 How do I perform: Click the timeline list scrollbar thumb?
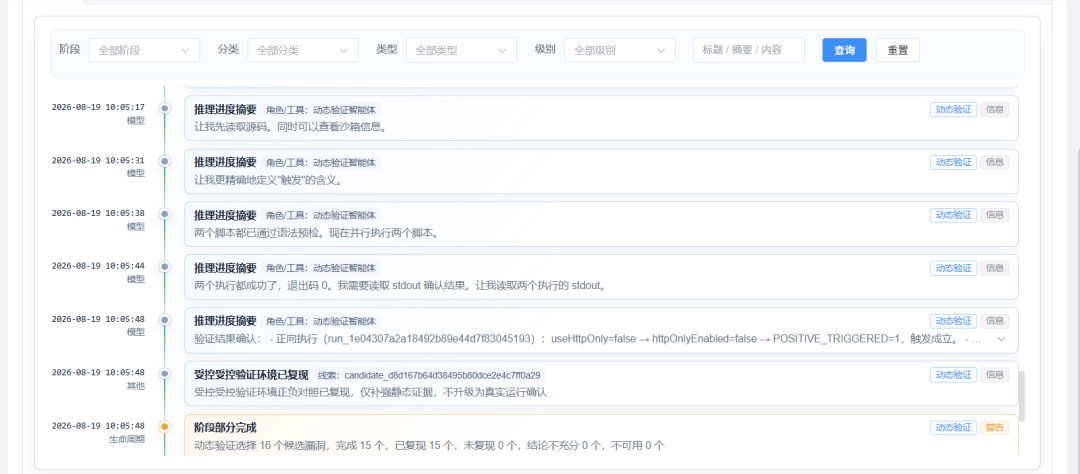click(x=1021, y=396)
